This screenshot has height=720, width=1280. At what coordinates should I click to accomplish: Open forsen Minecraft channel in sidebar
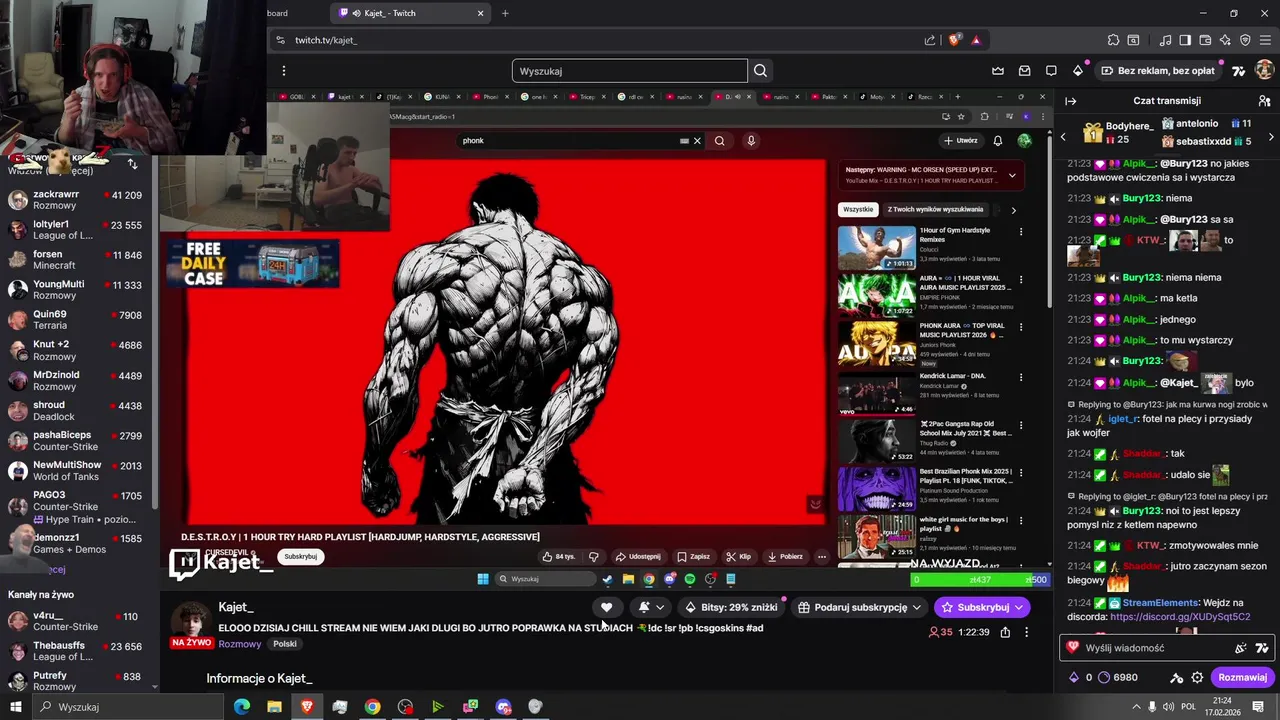[x=78, y=260]
